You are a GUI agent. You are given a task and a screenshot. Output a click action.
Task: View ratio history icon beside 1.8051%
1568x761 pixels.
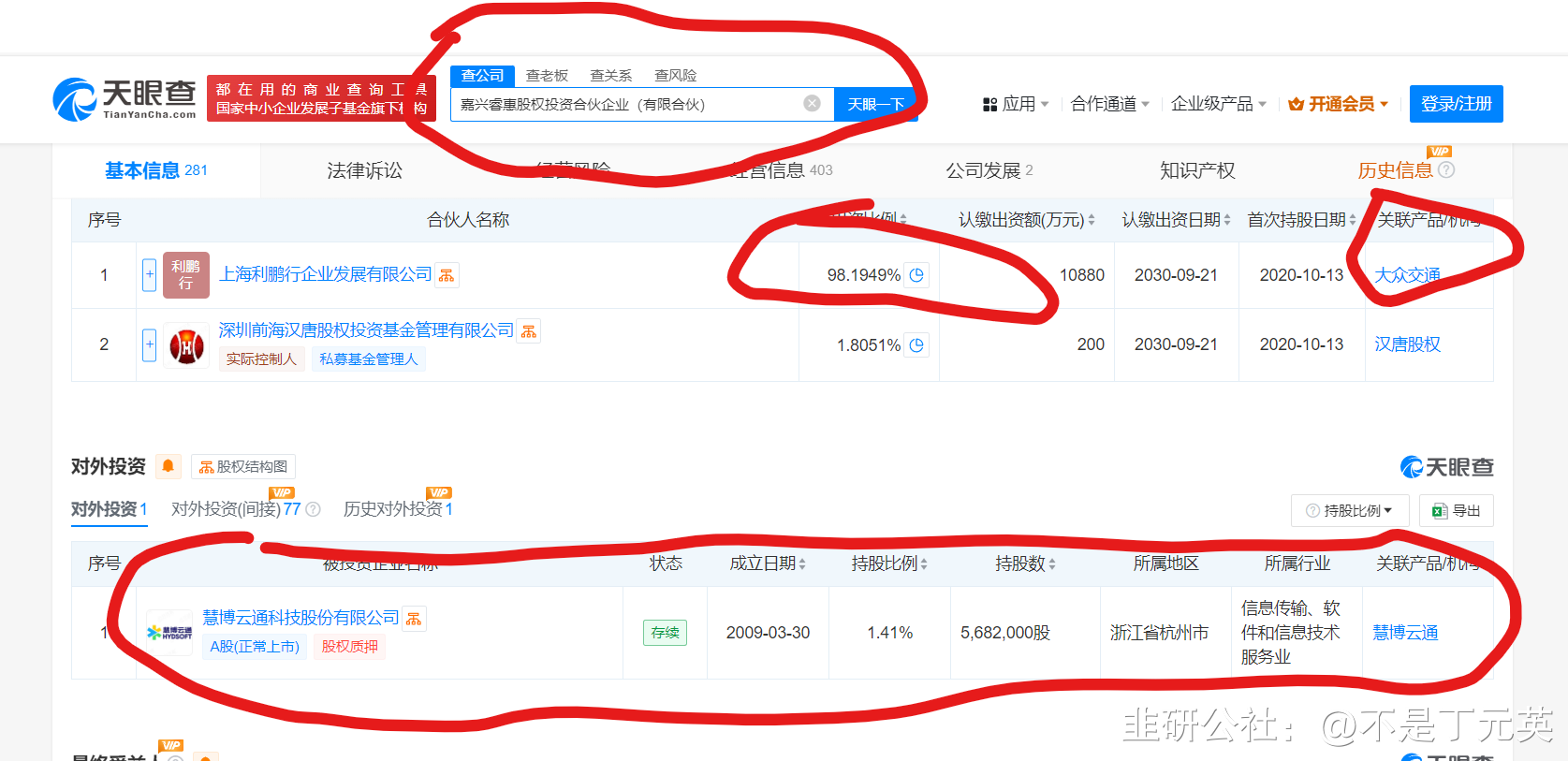[916, 345]
